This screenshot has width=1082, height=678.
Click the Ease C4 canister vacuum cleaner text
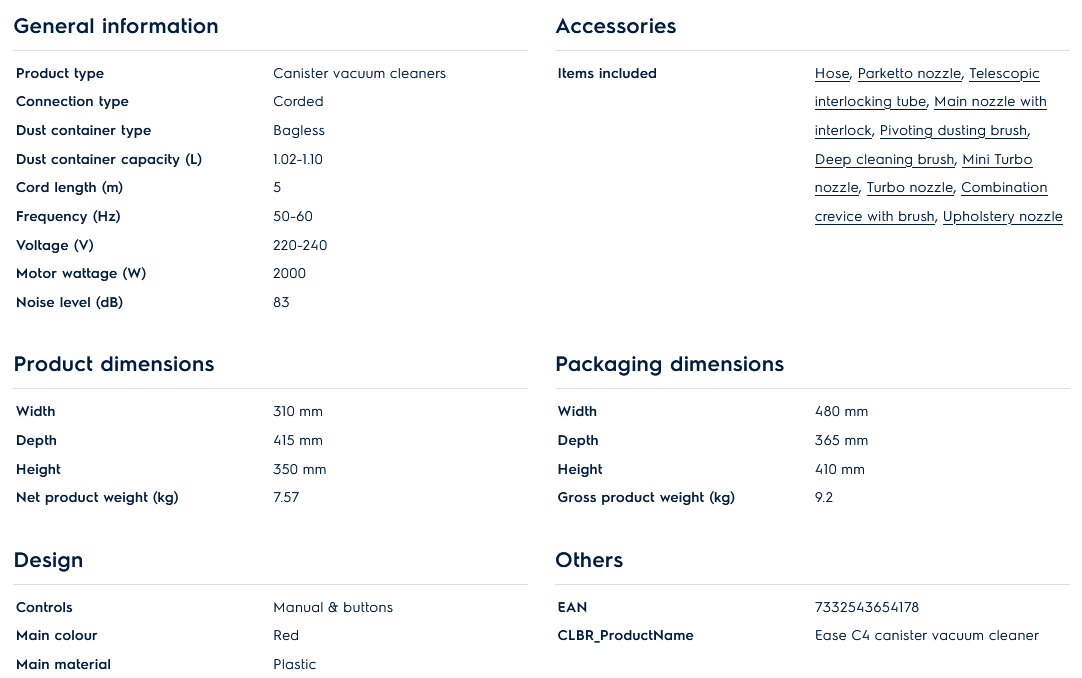[x=927, y=636]
